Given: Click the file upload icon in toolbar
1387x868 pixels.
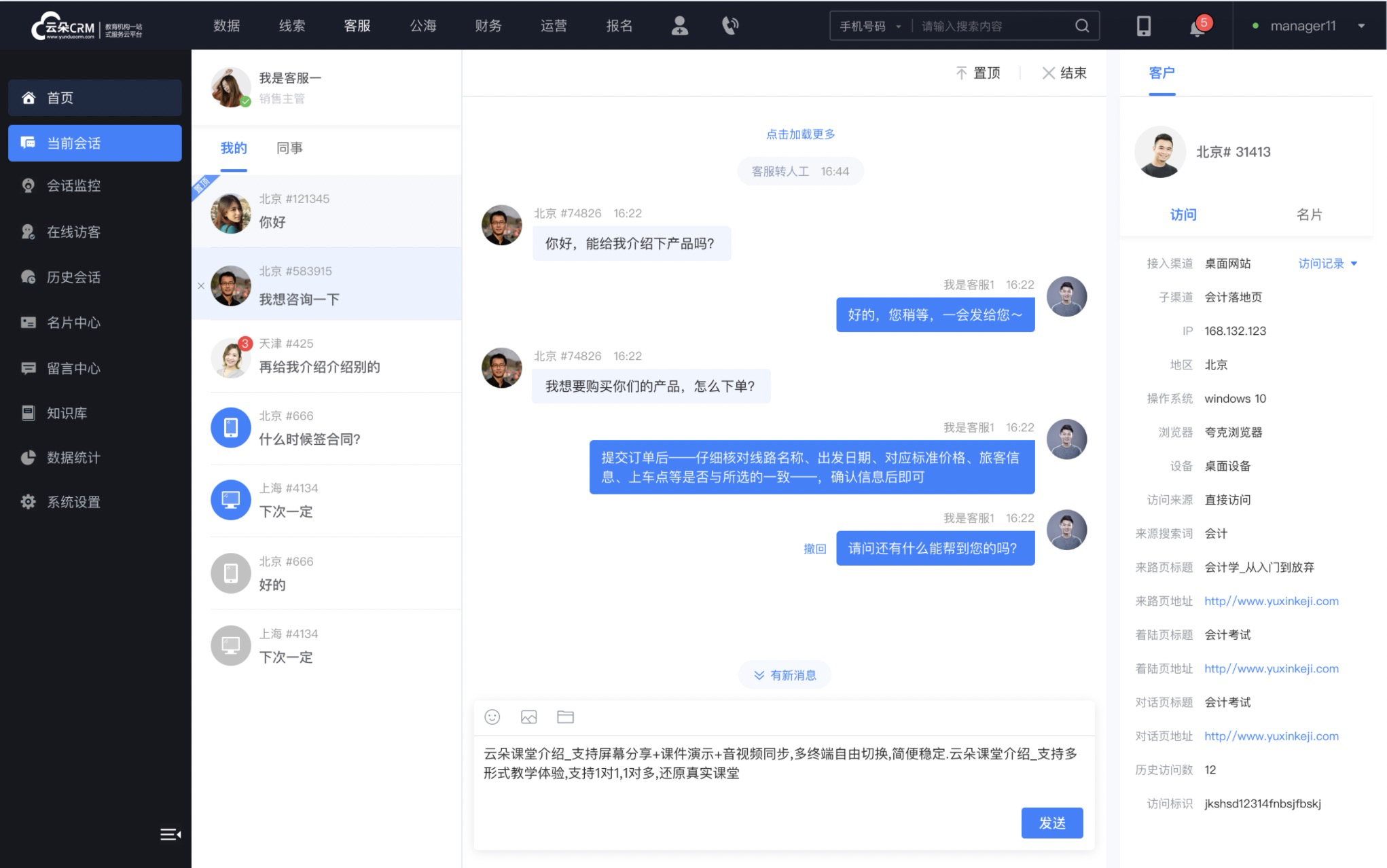Looking at the screenshot, I should pyautogui.click(x=565, y=716).
